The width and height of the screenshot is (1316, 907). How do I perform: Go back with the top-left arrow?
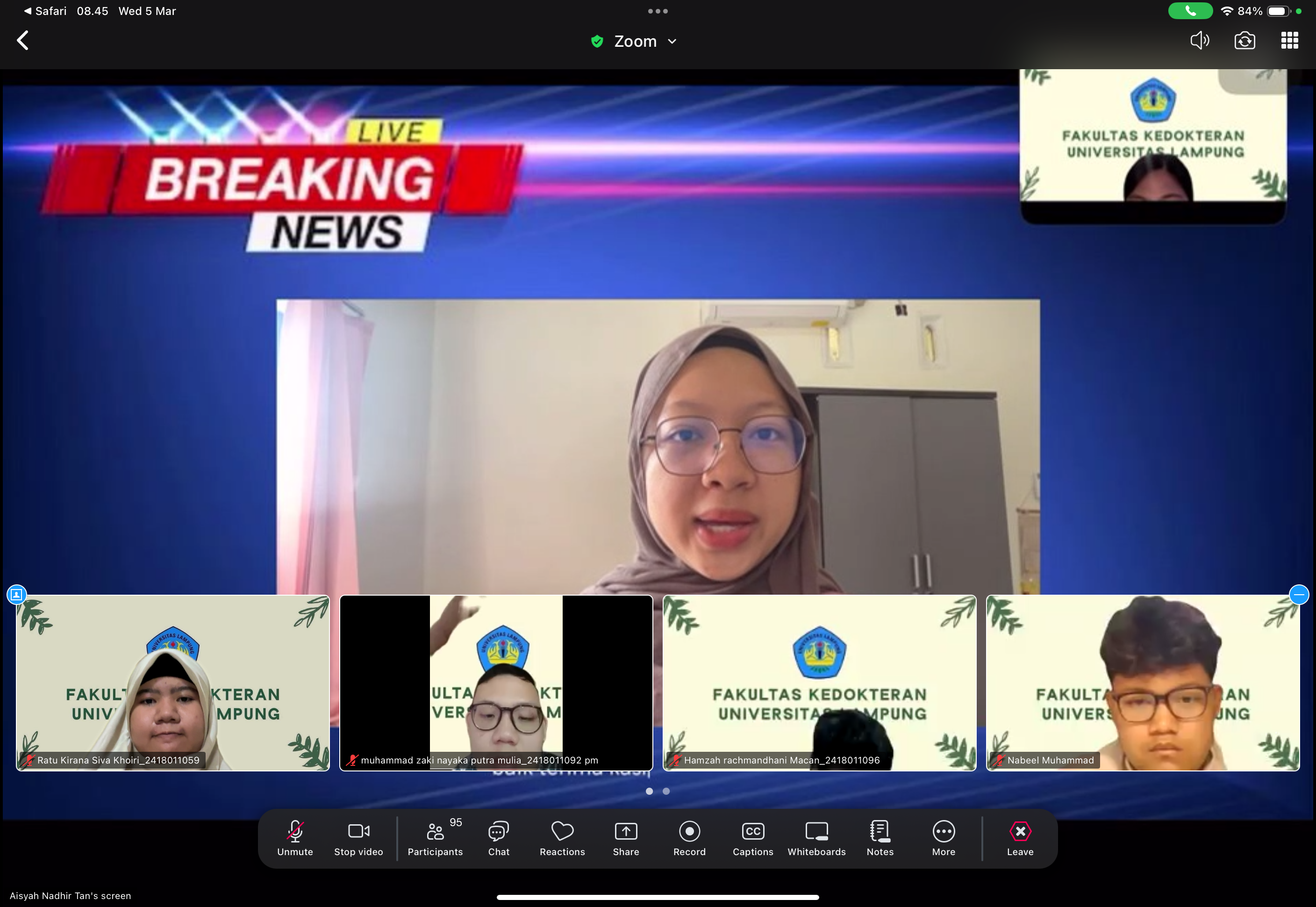pyautogui.click(x=23, y=40)
